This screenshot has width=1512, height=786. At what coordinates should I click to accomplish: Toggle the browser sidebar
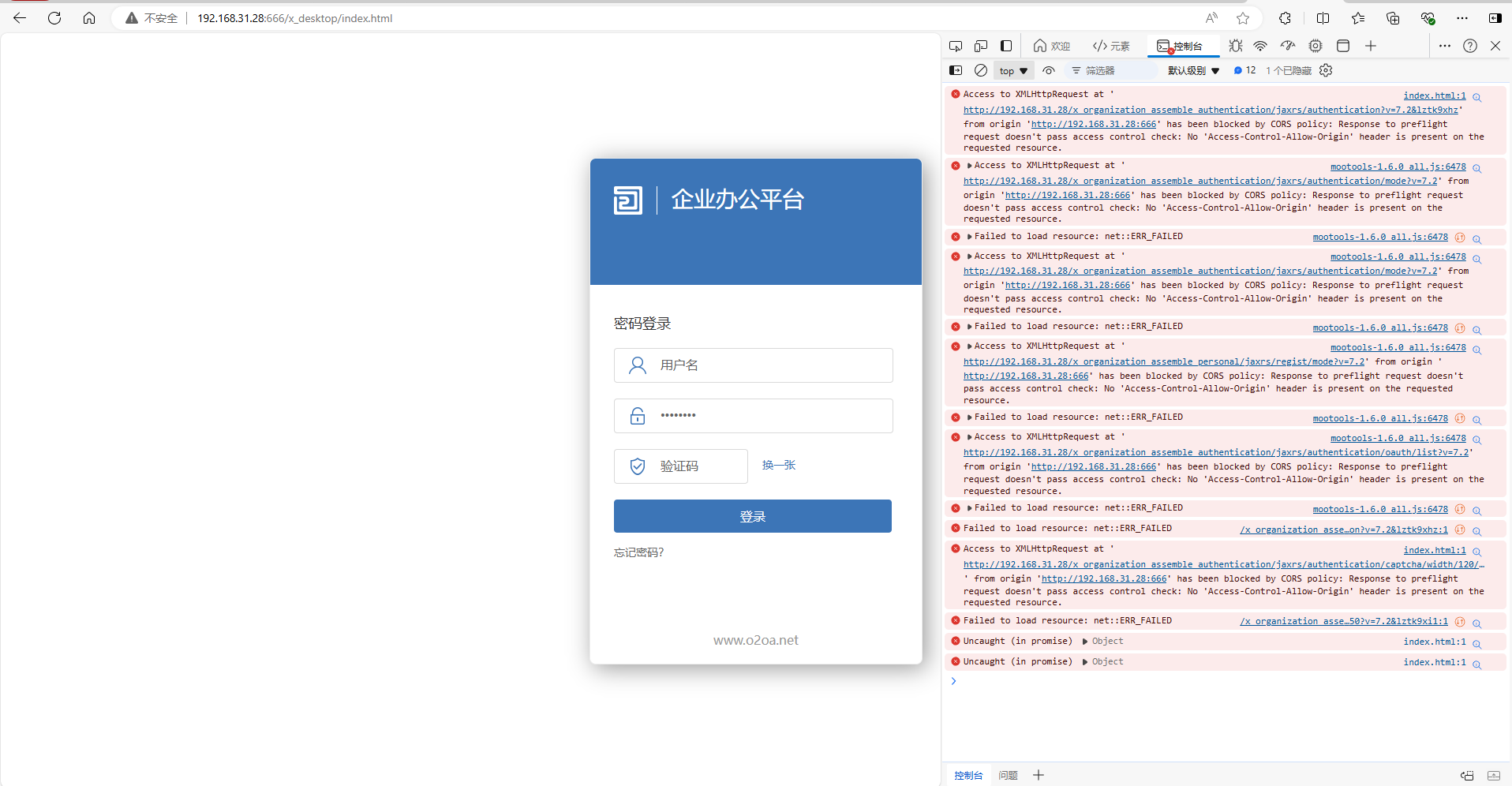(x=1495, y=18)
